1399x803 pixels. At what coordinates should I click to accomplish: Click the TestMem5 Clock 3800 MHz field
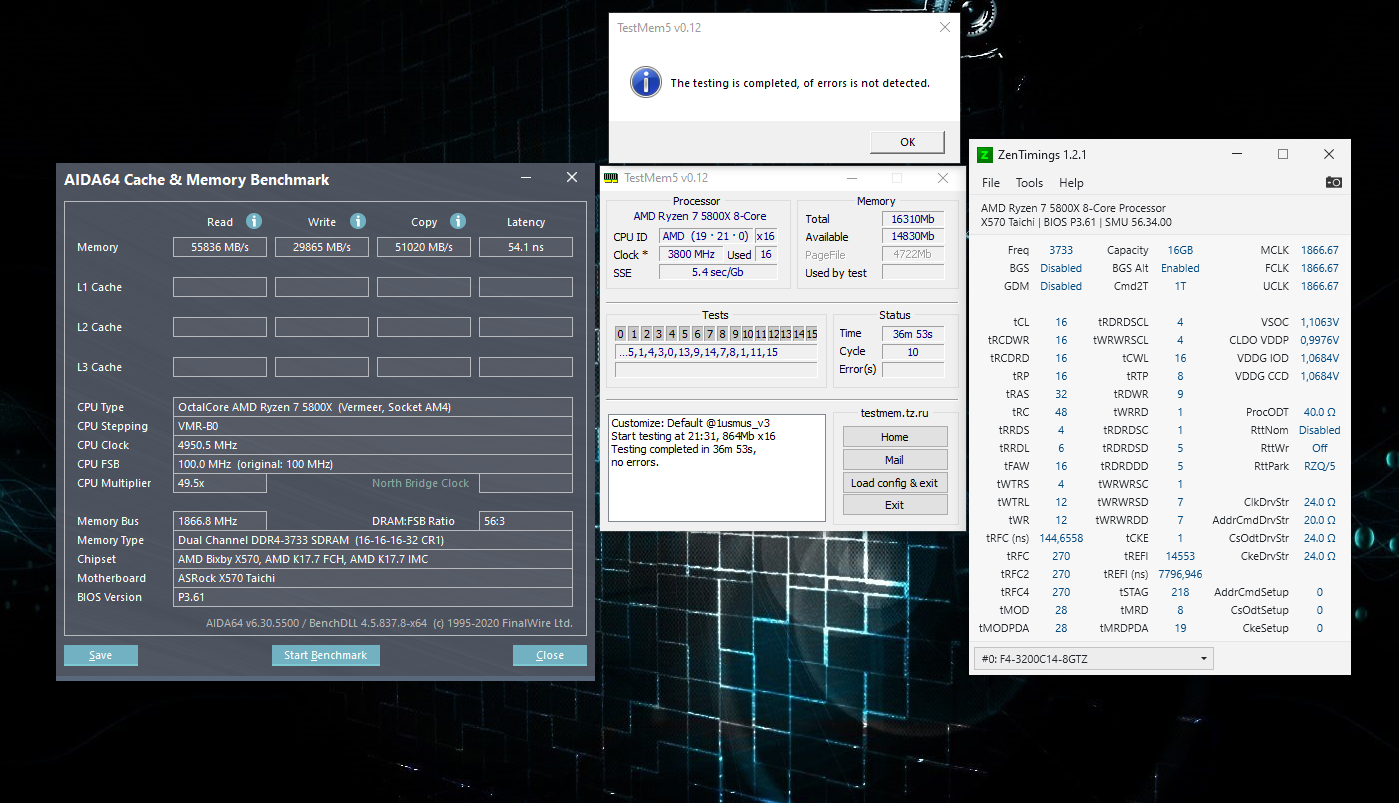click(690, 255)
